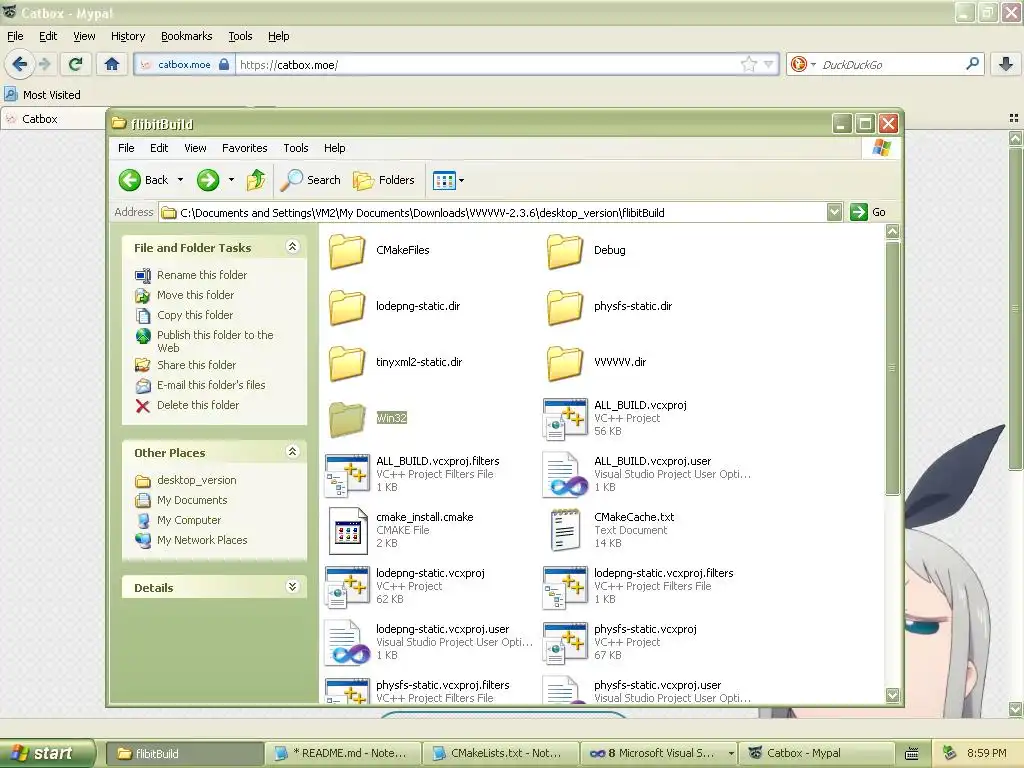Expand the Details panel
The image size is (1024, 768).
pyautogui.click(x=293, y=586)
